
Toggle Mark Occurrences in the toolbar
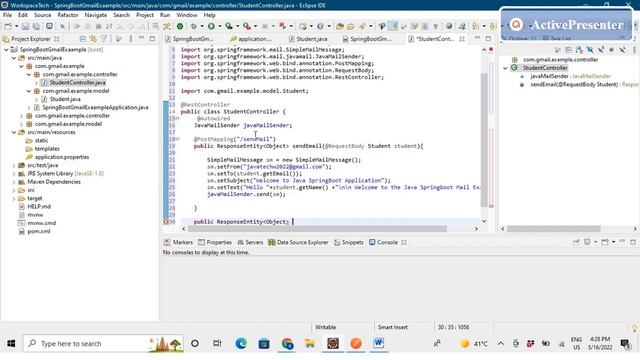(x=393, y=26)
